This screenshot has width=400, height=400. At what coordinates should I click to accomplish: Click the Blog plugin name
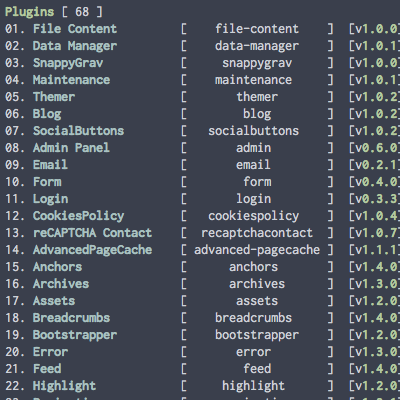point(47,114)
